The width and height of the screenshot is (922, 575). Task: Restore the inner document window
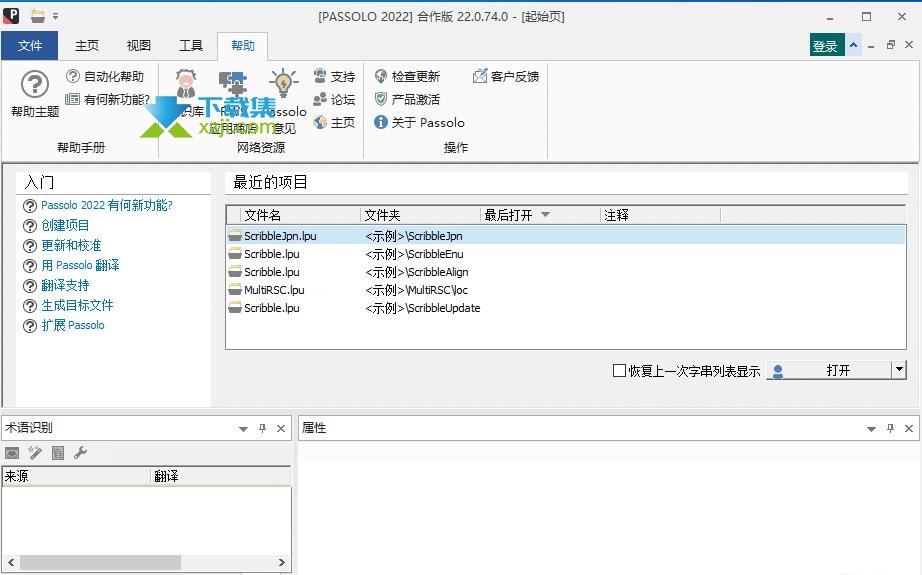click(x=891, y=45)
